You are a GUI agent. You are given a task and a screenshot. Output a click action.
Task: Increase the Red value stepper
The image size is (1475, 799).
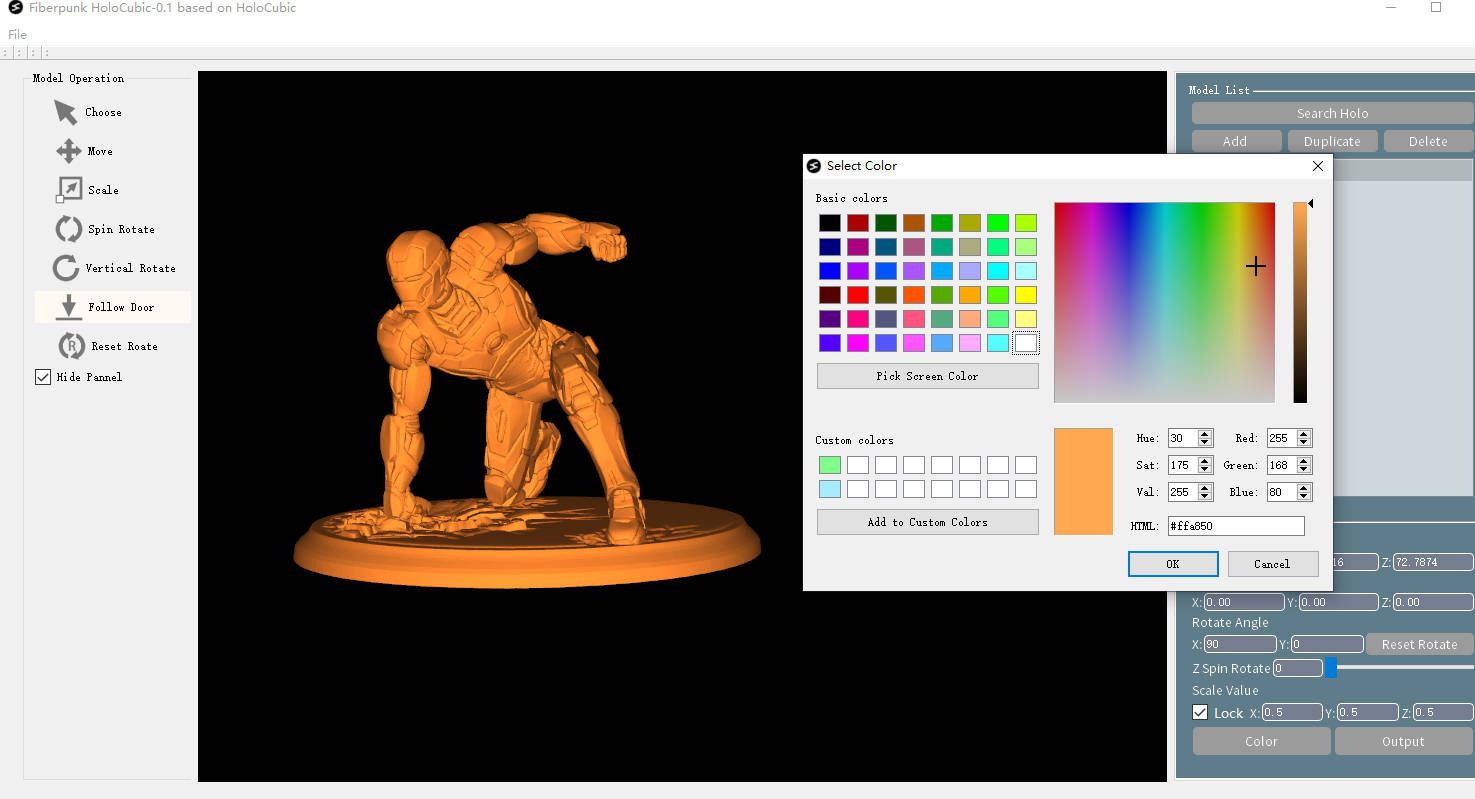point(1304,434)
